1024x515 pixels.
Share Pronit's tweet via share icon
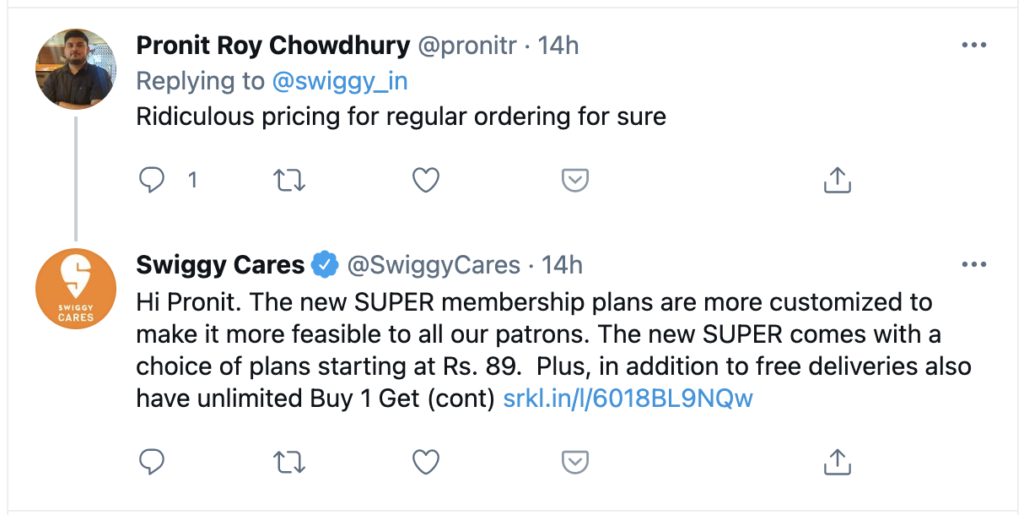(x=836, y=180)
